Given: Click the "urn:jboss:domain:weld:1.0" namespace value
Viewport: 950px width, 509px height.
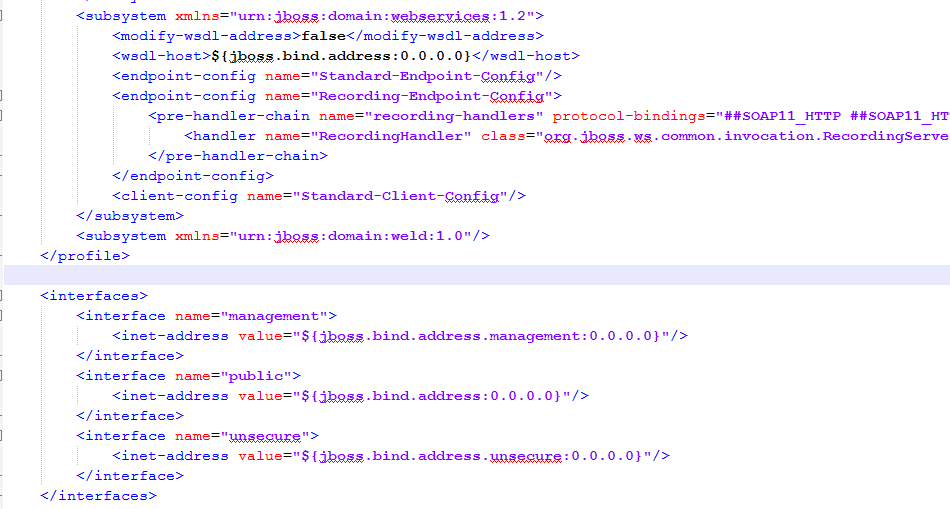Looking at the screenshot, I should point(351,236).
